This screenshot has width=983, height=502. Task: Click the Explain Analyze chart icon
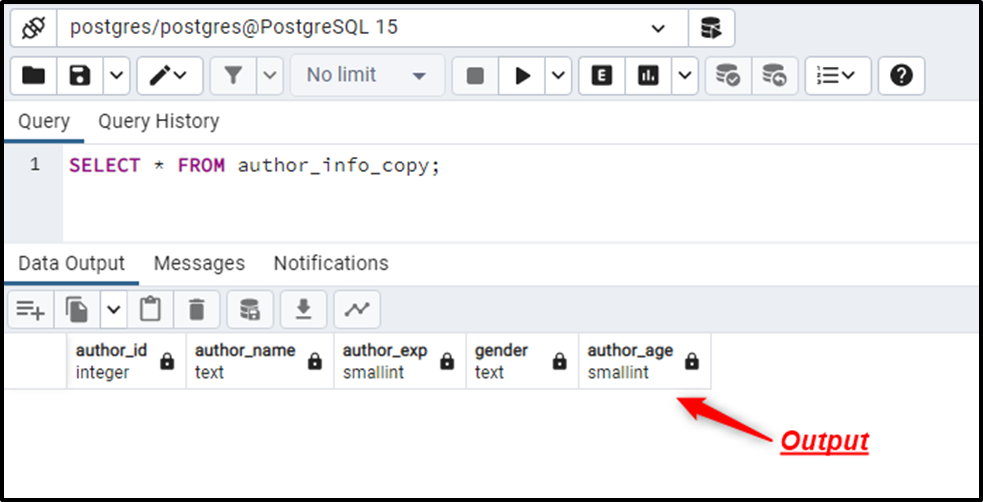pyautogui.click(x=648, y=76)
